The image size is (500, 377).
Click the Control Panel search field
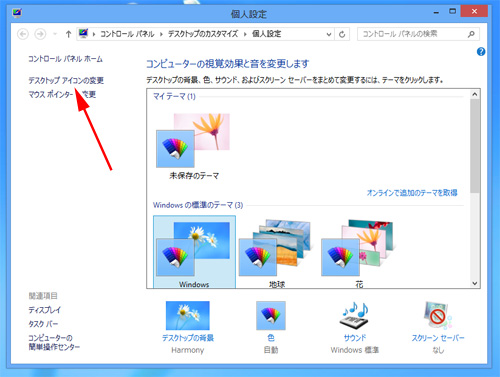[x=418, y=34]
